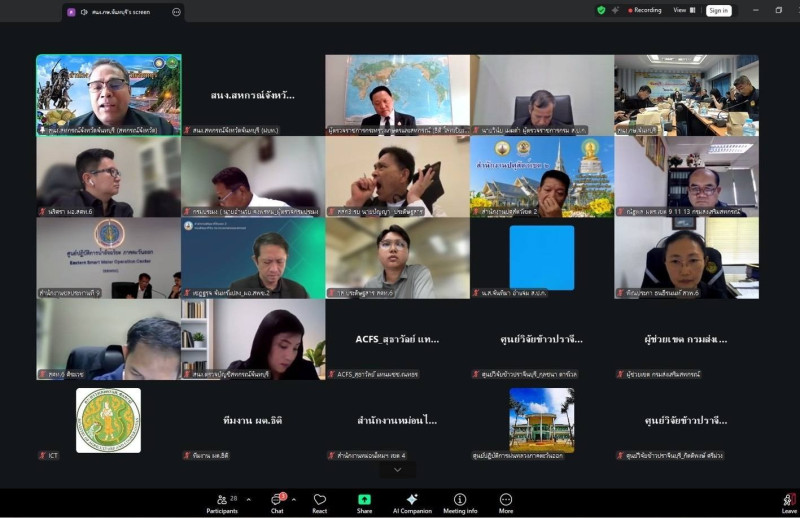The image size is (800, 518).
Task: Click the Sign in button
Action: click(x=718, y=10)
